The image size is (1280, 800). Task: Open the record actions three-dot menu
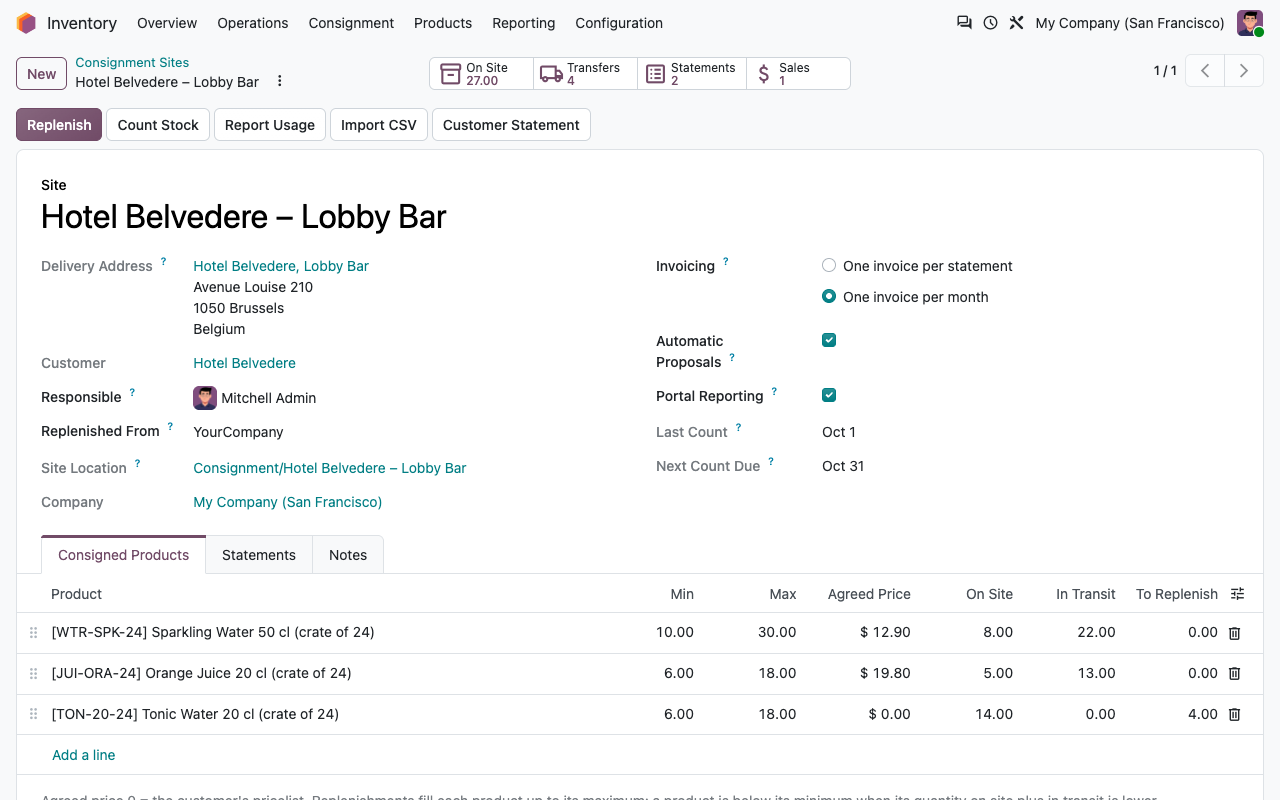click(x=280, y=81)
